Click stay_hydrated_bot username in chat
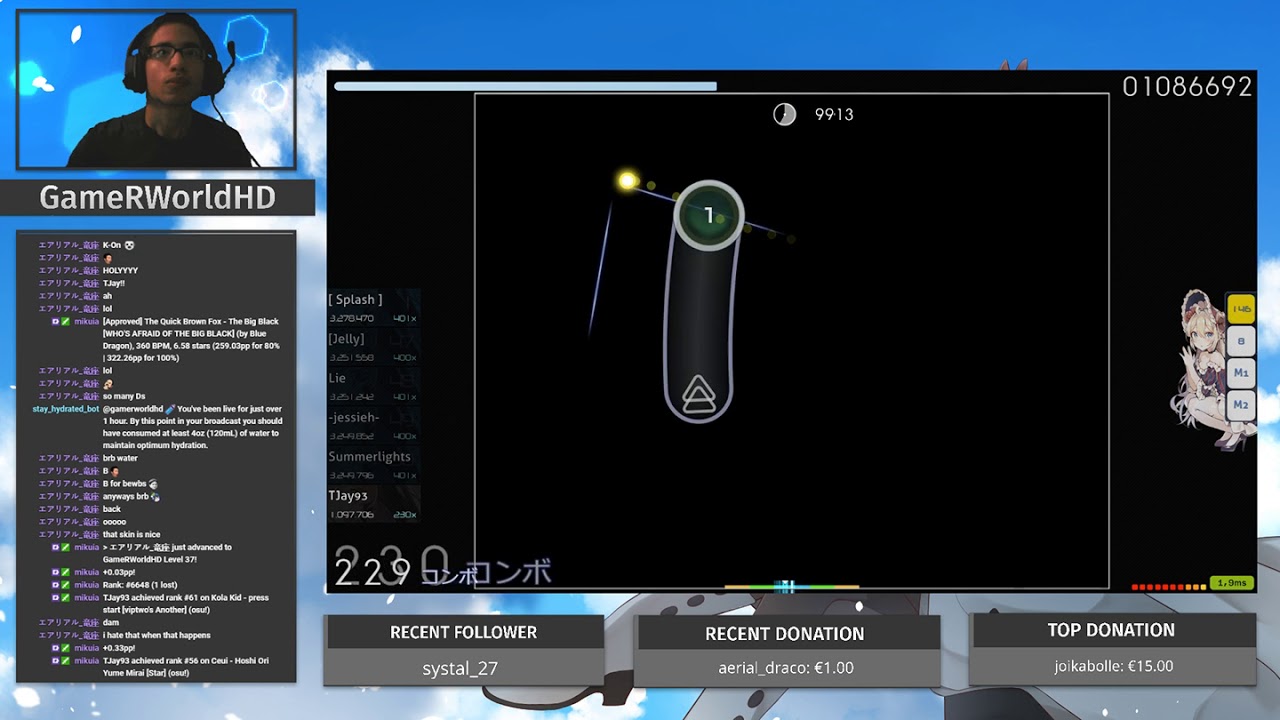Image resolution: width=1280 pixels, height=720 pixels. [x=66, y=409]
